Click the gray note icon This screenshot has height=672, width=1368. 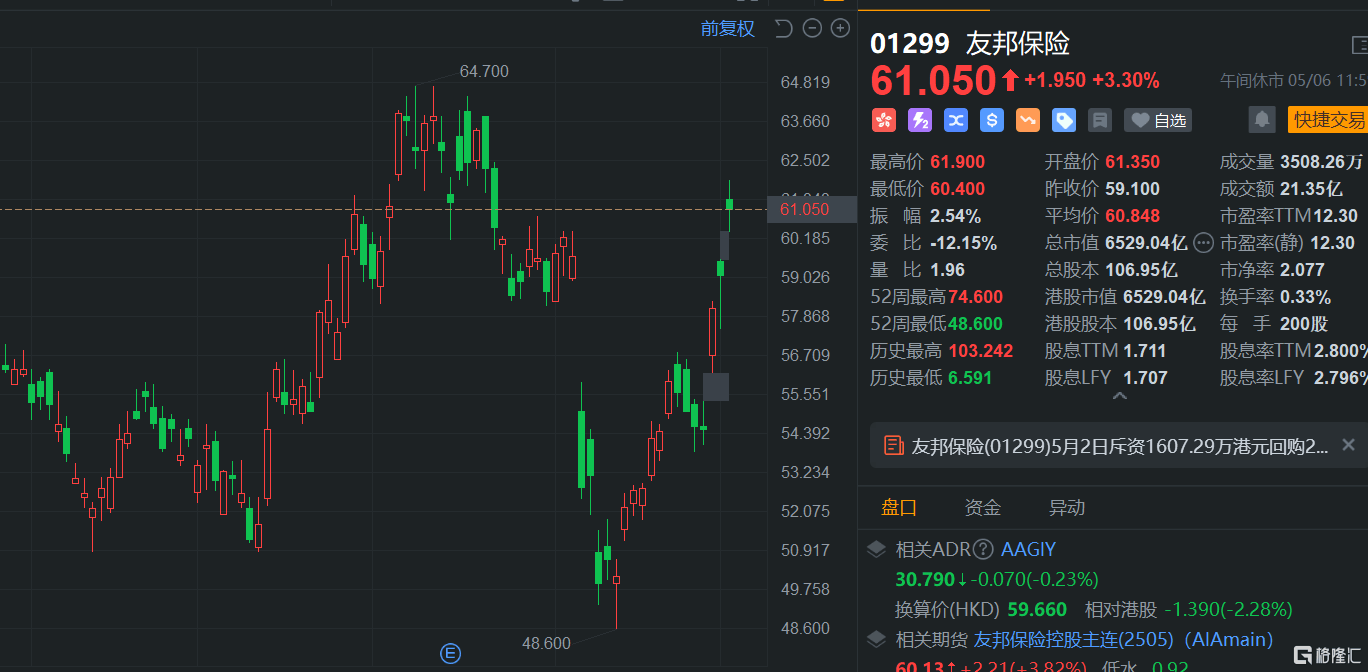[1100, 120]
